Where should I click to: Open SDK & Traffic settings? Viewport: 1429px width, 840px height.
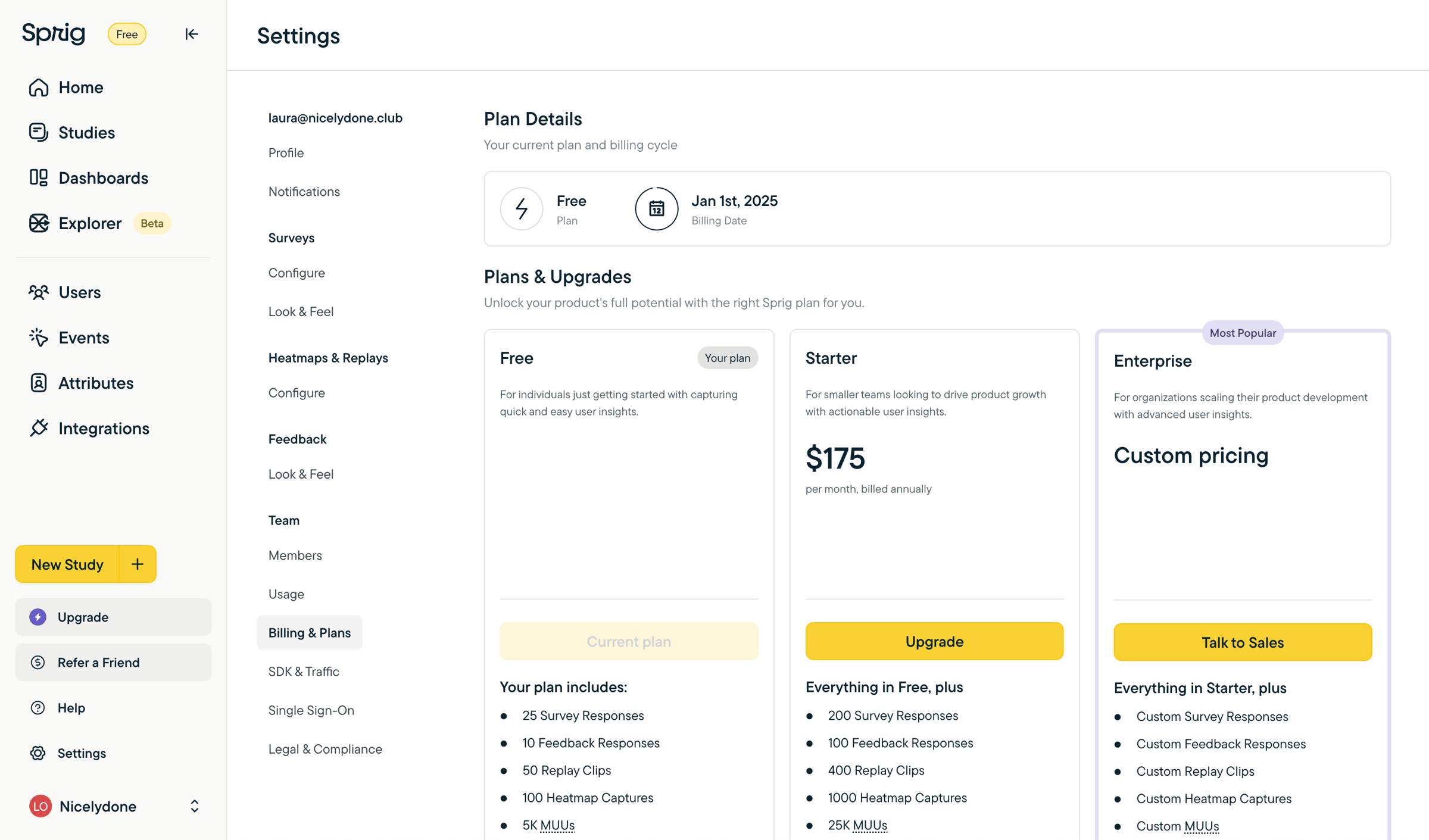click(304, 672)
